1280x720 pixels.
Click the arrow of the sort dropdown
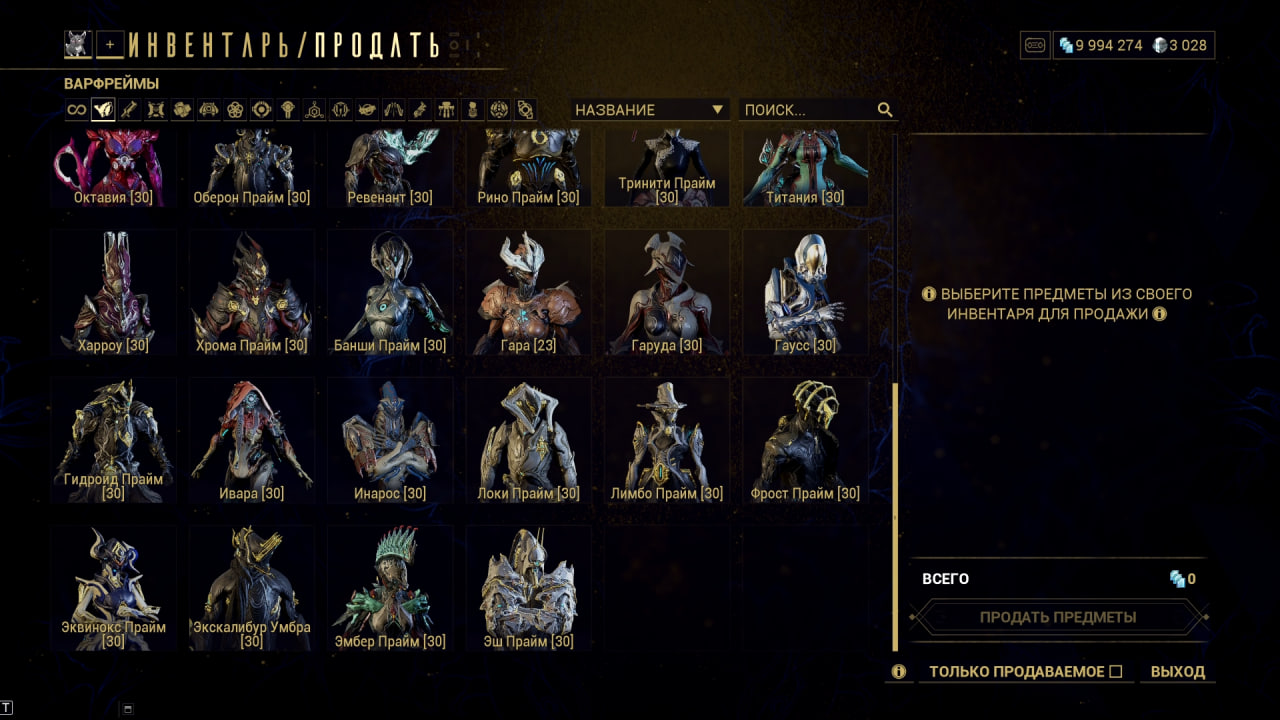tap(717, 110)
